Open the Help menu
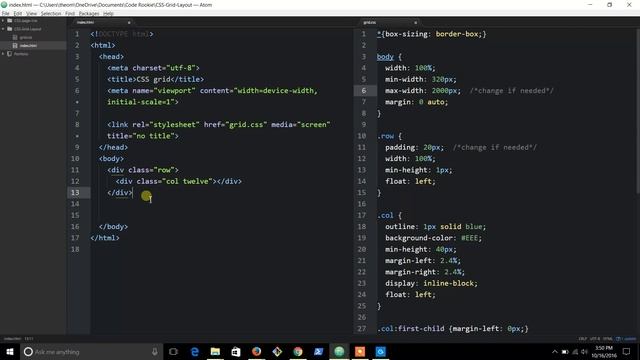Image resolution: width=640 pixels, height=360 pixels. pos(108,13)
